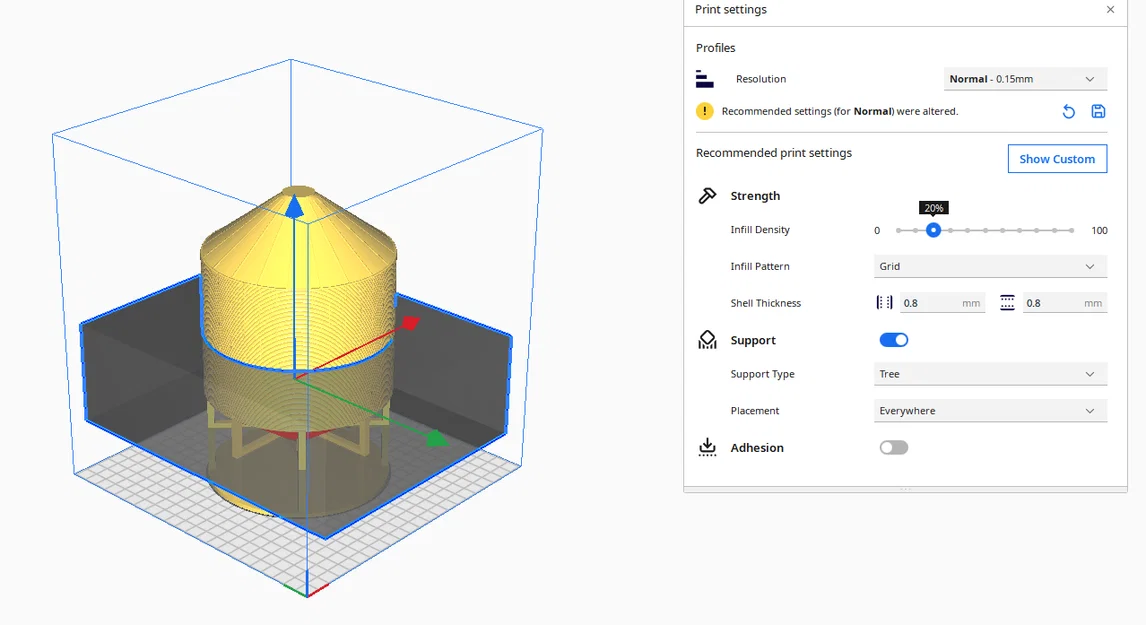Image resolution: width=1146 pixels, height=625 pixels.
Task: Click the panel bottom resize grip
Action: pyautogui.click(x=905, y=489)
